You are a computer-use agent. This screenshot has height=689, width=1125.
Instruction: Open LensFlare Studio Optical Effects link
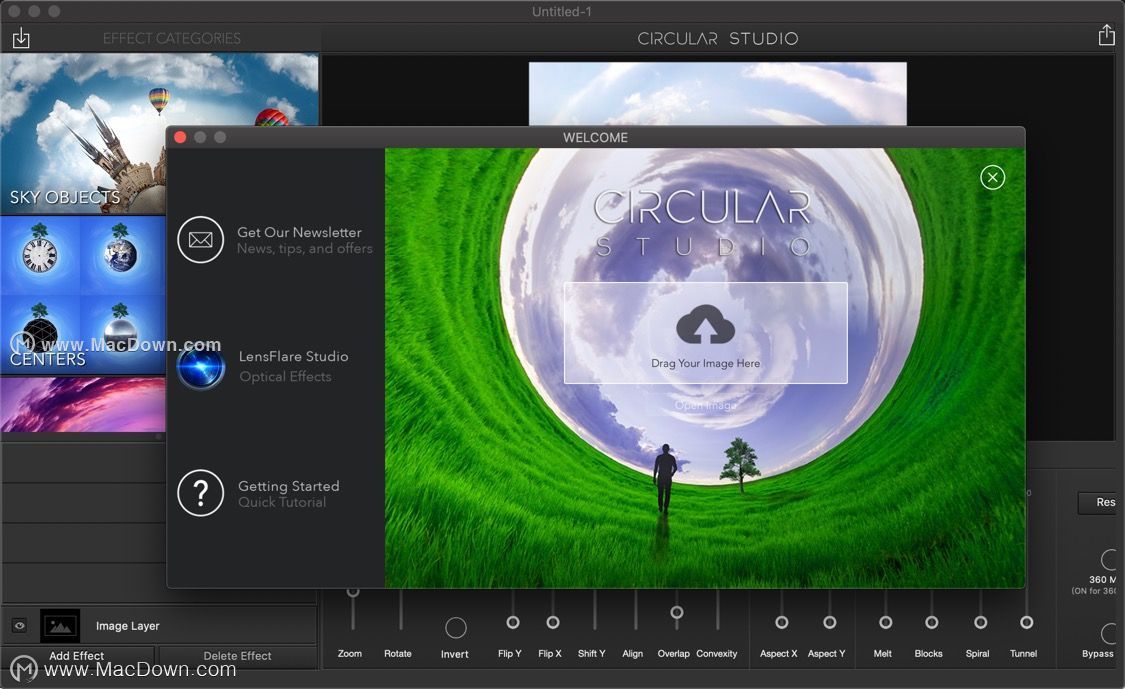pyautogui.click(x=293, y=366)
